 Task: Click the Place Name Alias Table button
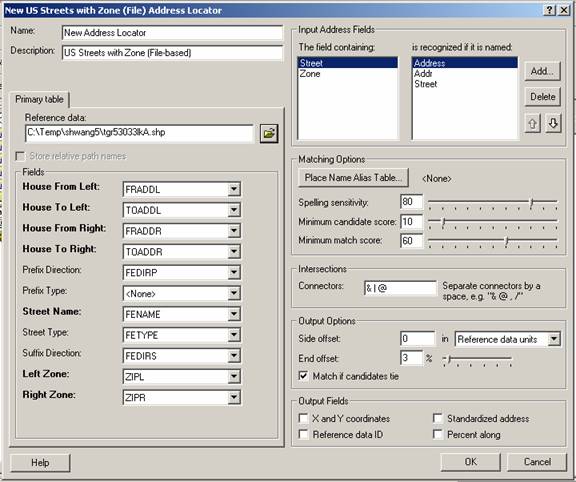pyautogui.click(x=353, y=178)
